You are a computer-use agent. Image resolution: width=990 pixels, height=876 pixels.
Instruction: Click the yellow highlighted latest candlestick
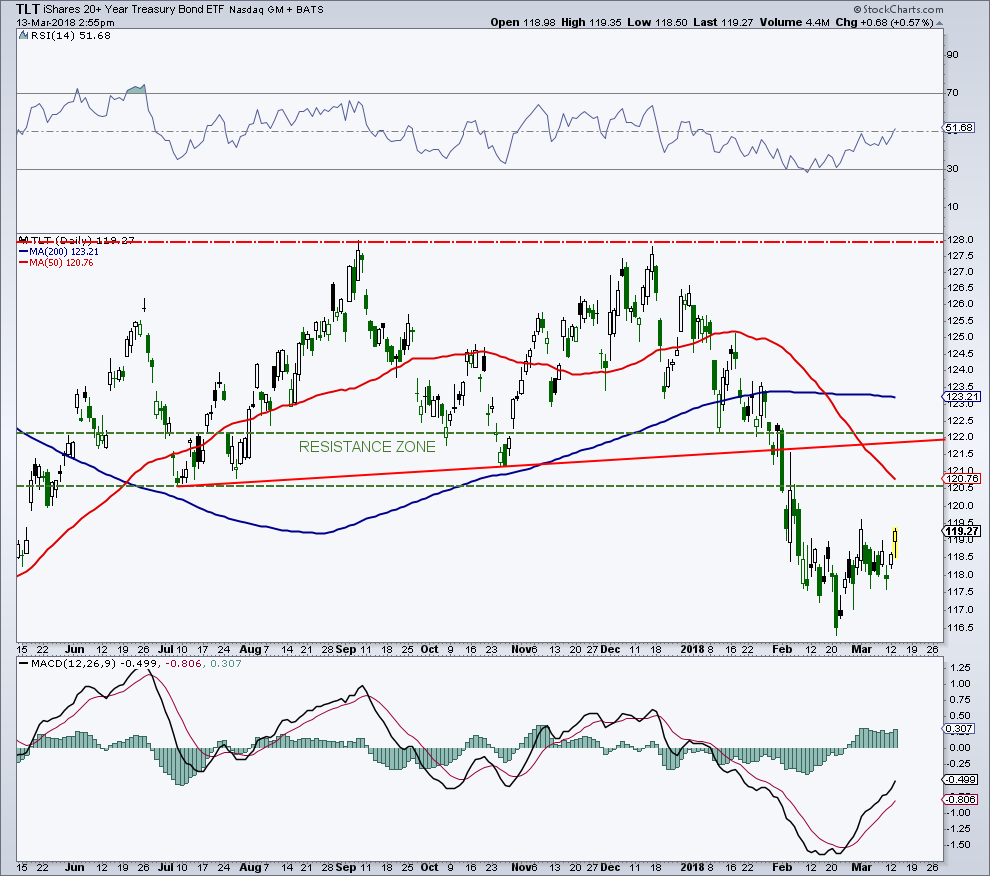[895, 543]
